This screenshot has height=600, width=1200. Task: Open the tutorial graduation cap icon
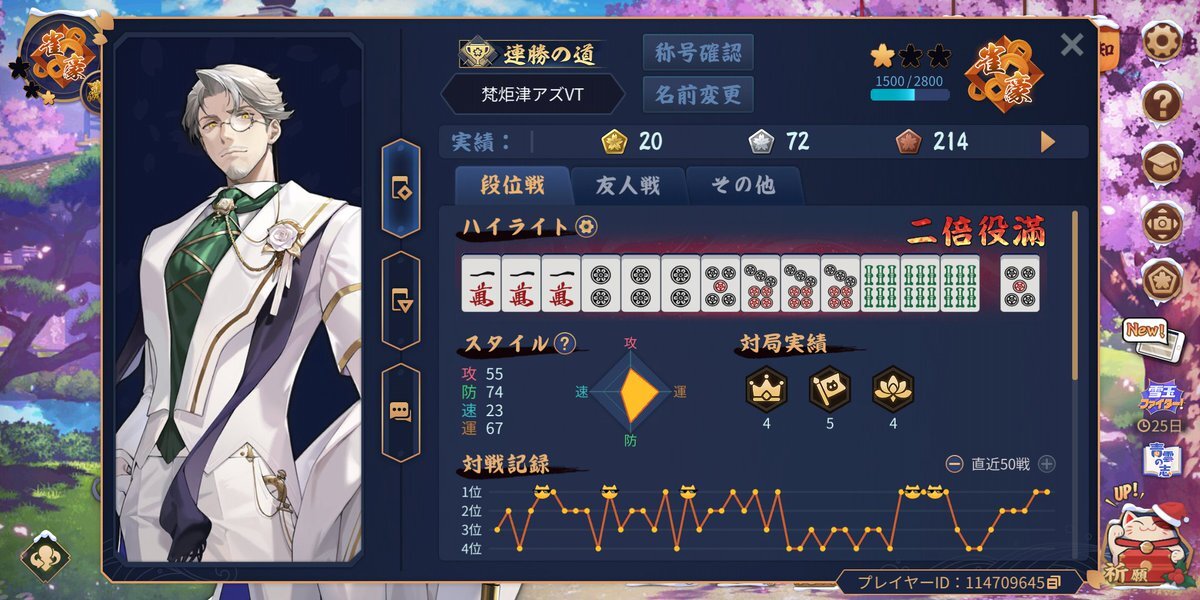point(1163,162)
